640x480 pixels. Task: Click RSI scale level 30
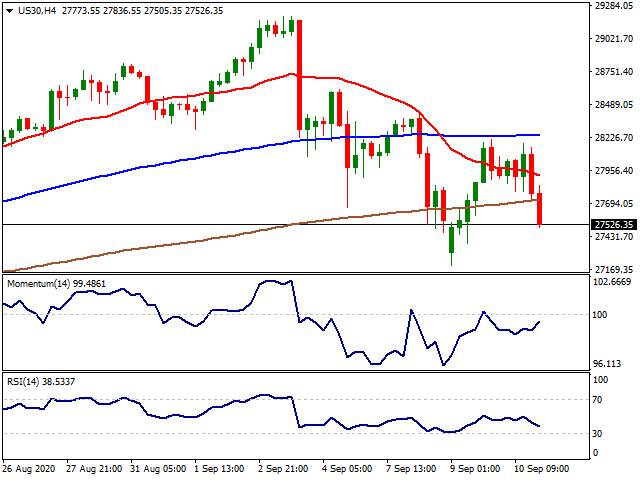pos(597,433)
